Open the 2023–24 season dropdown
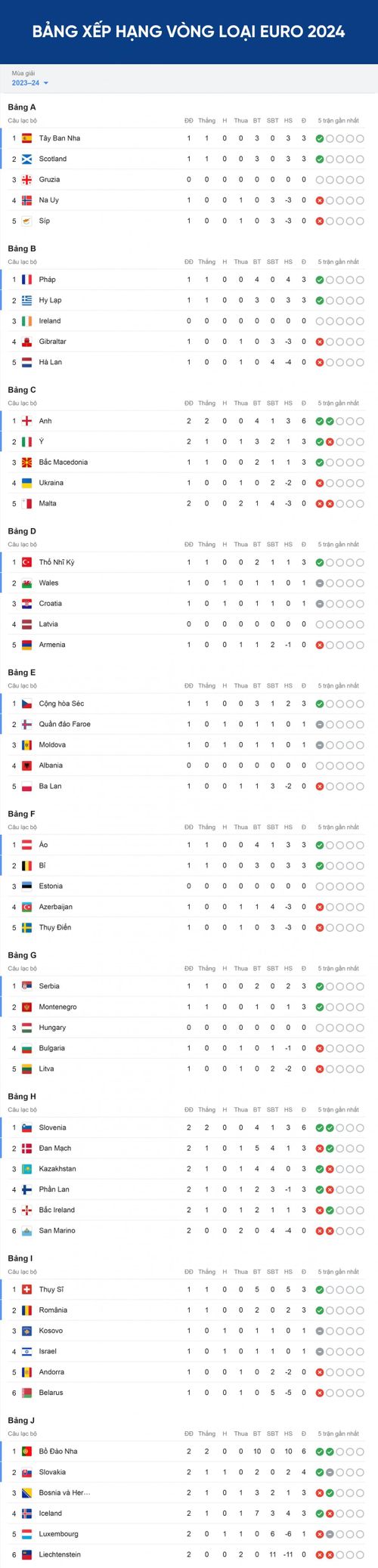This screenshot has width=378, height=1568. (x=30, y=83)
